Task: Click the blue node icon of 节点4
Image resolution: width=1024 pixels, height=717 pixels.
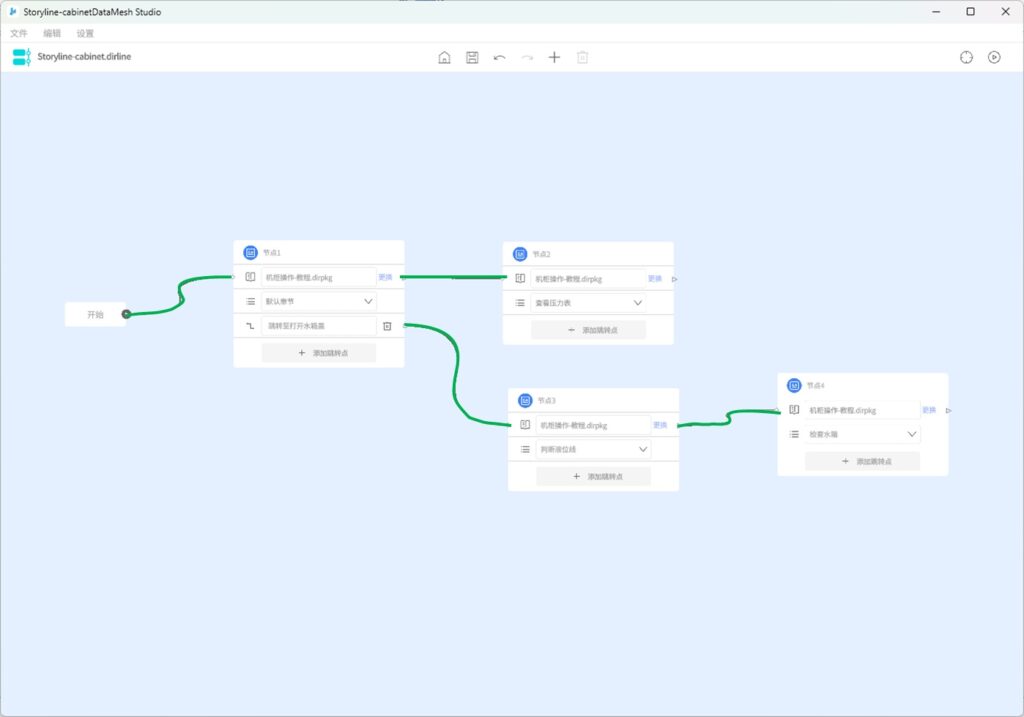Action: pos(794,385)
